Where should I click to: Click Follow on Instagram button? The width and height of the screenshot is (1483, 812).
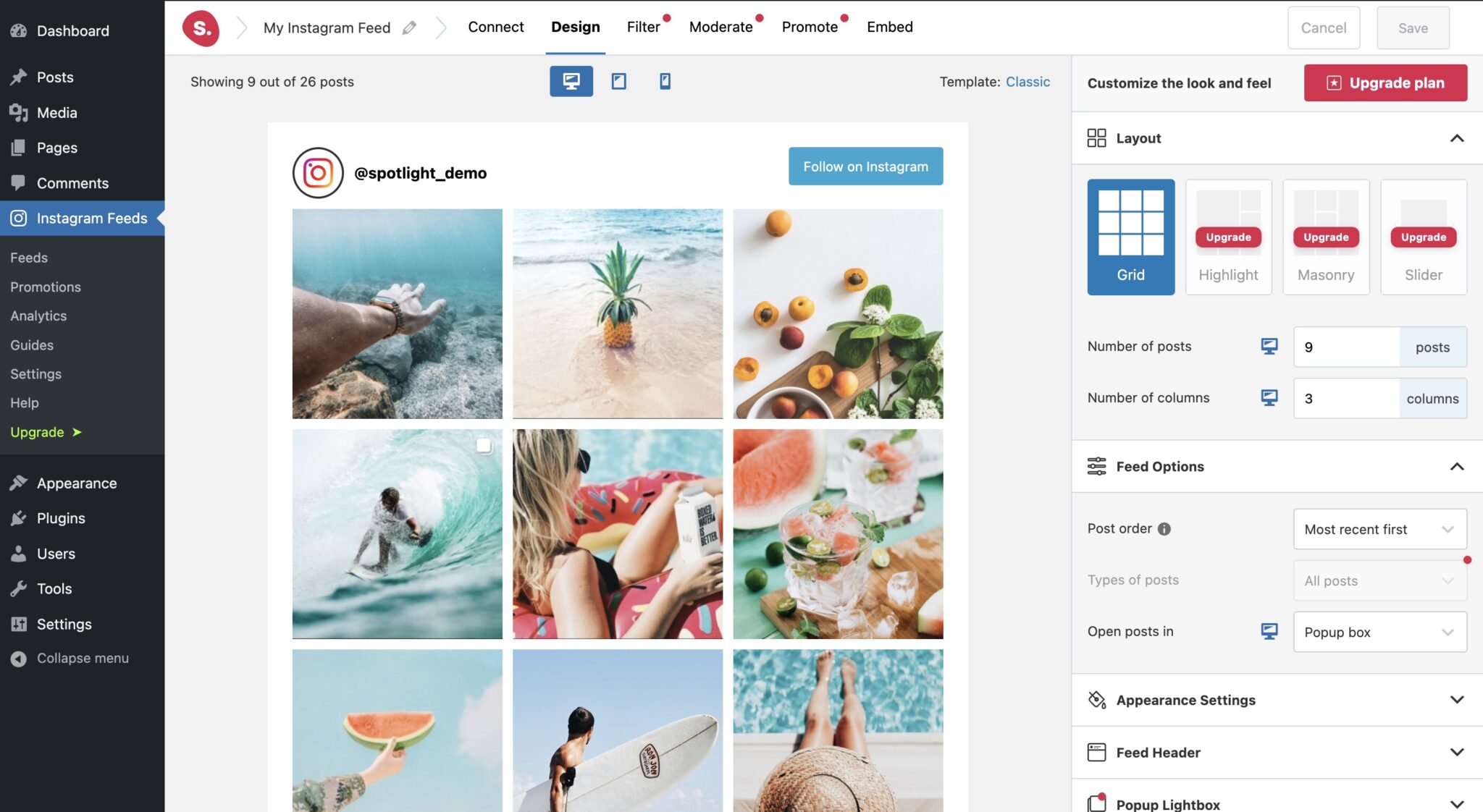(865, 166)
